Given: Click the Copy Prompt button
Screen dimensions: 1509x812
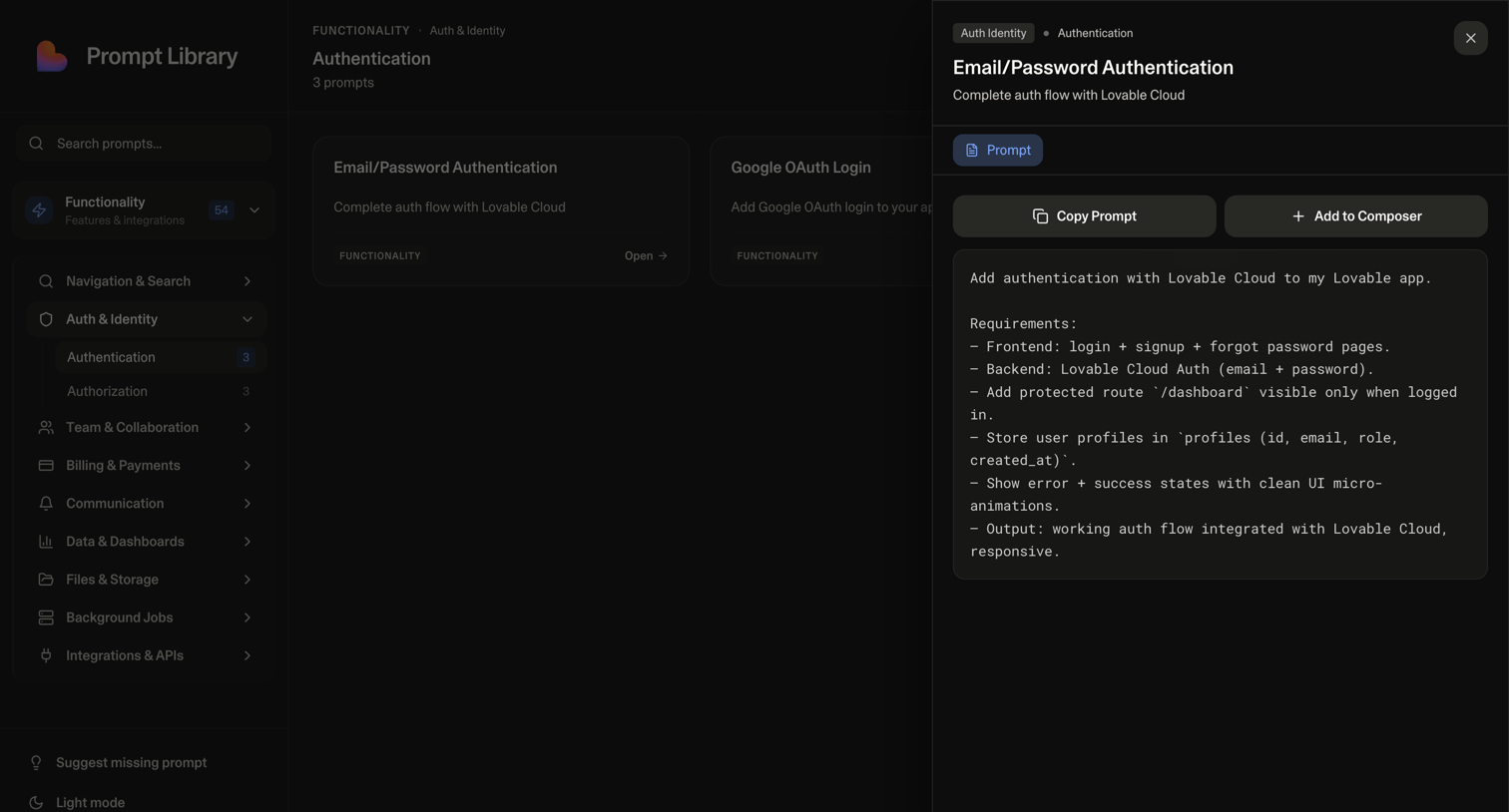Looking at the screenshot, I should [1084, 216].
